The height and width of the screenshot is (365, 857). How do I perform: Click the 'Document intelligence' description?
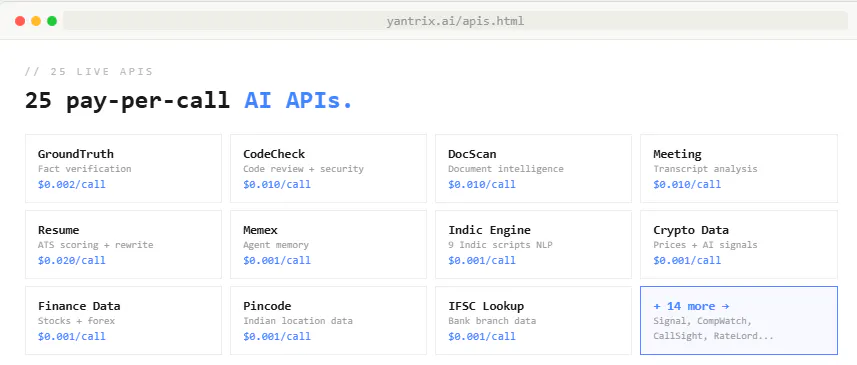(x=506, y=169)
